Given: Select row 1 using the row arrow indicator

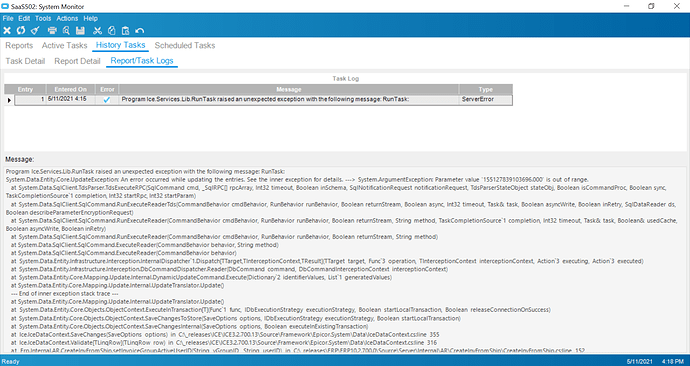Looking at the screenshot, I should click(x=9, y=100).
